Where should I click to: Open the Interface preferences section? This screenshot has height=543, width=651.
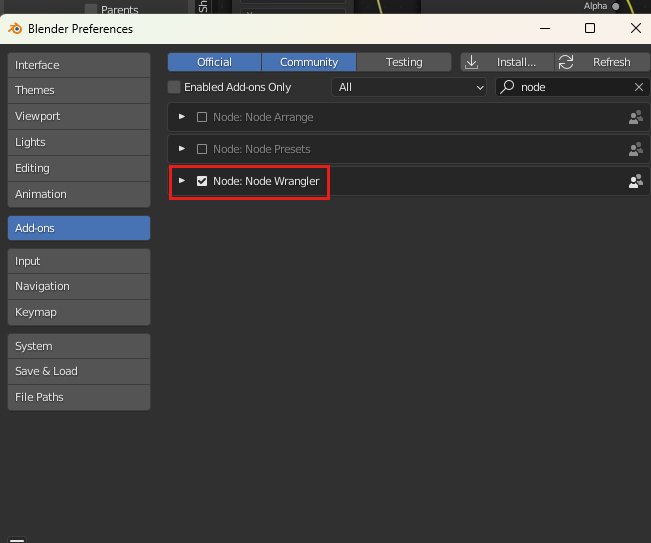pyautogui.click(x=79, y=65)
